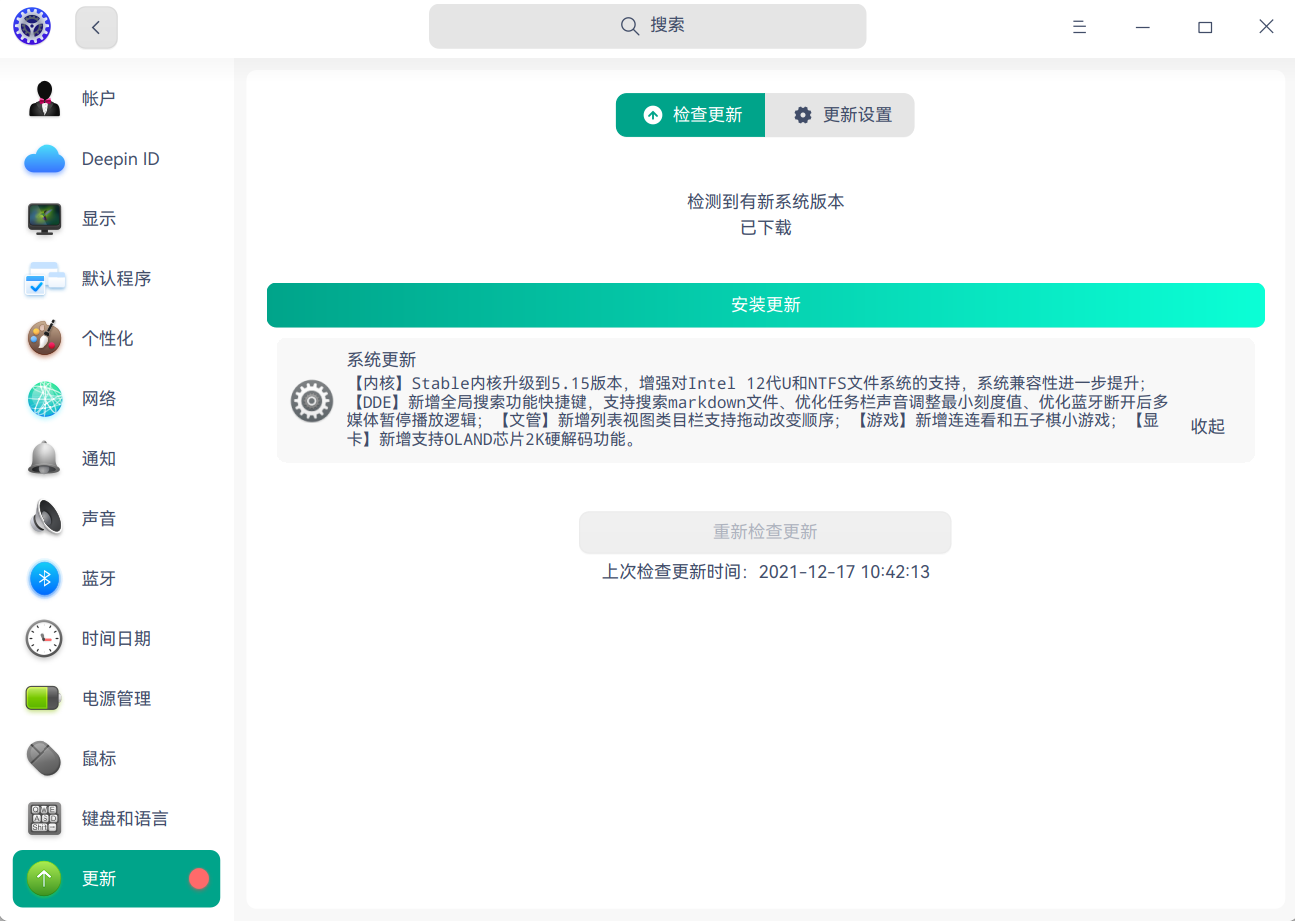The width and height of the screenshot is (1295, 921).
Task: Switch to the 检查更新 tab
Action: pyautogui.click(x=691, y=115)
